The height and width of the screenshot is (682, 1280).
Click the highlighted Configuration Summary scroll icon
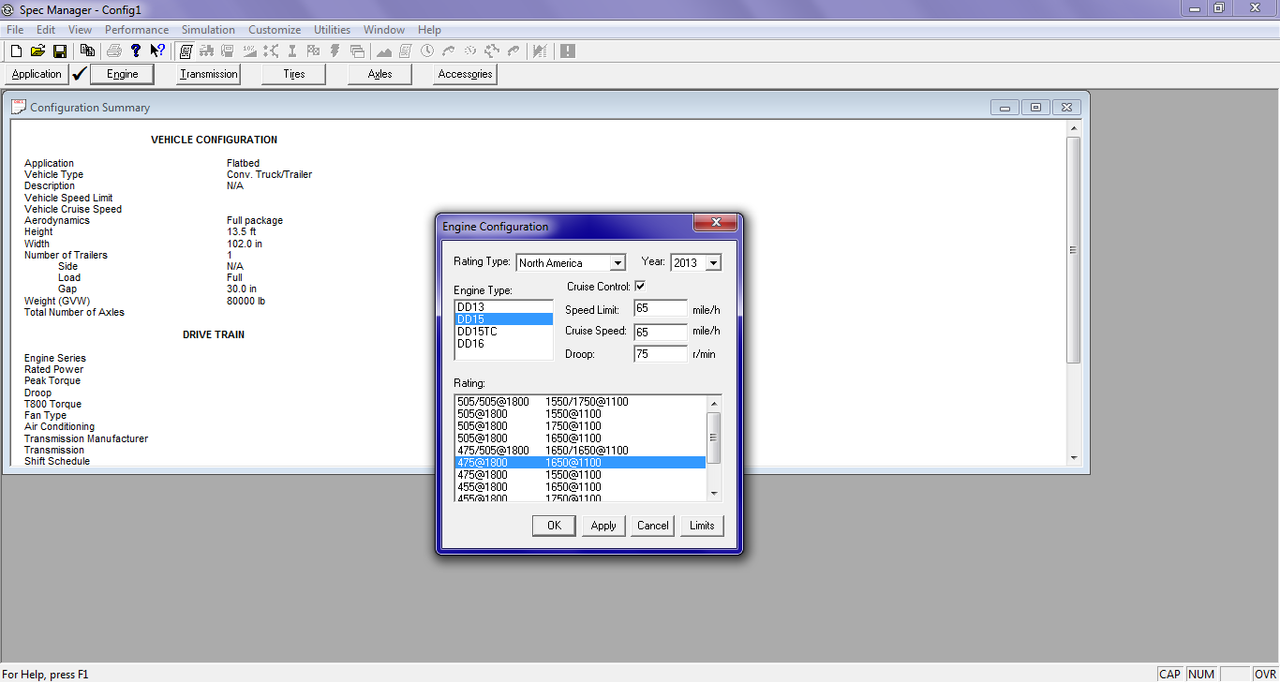tap(186, 51)
